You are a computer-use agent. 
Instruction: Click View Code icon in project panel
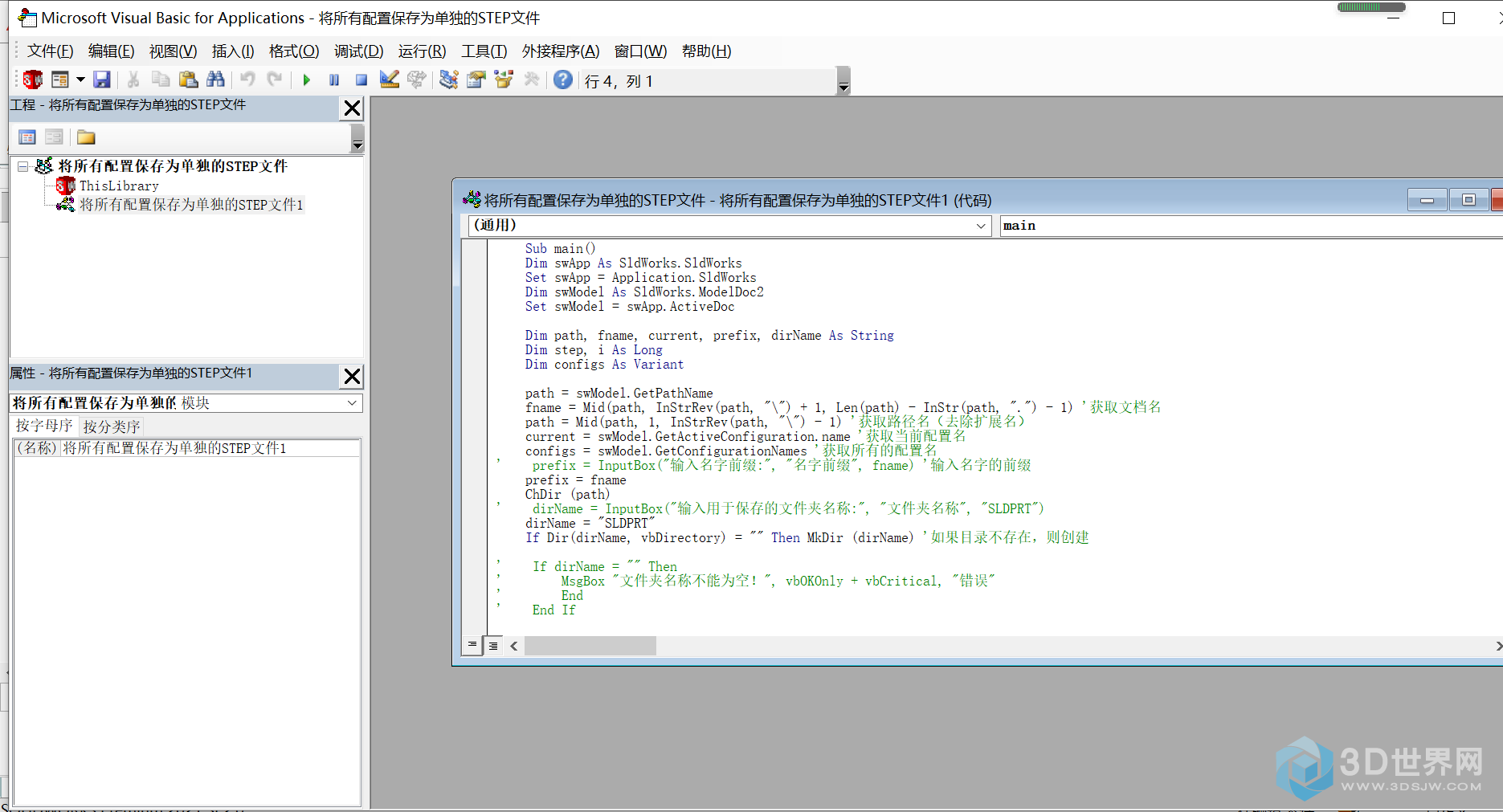pos(27,137)
